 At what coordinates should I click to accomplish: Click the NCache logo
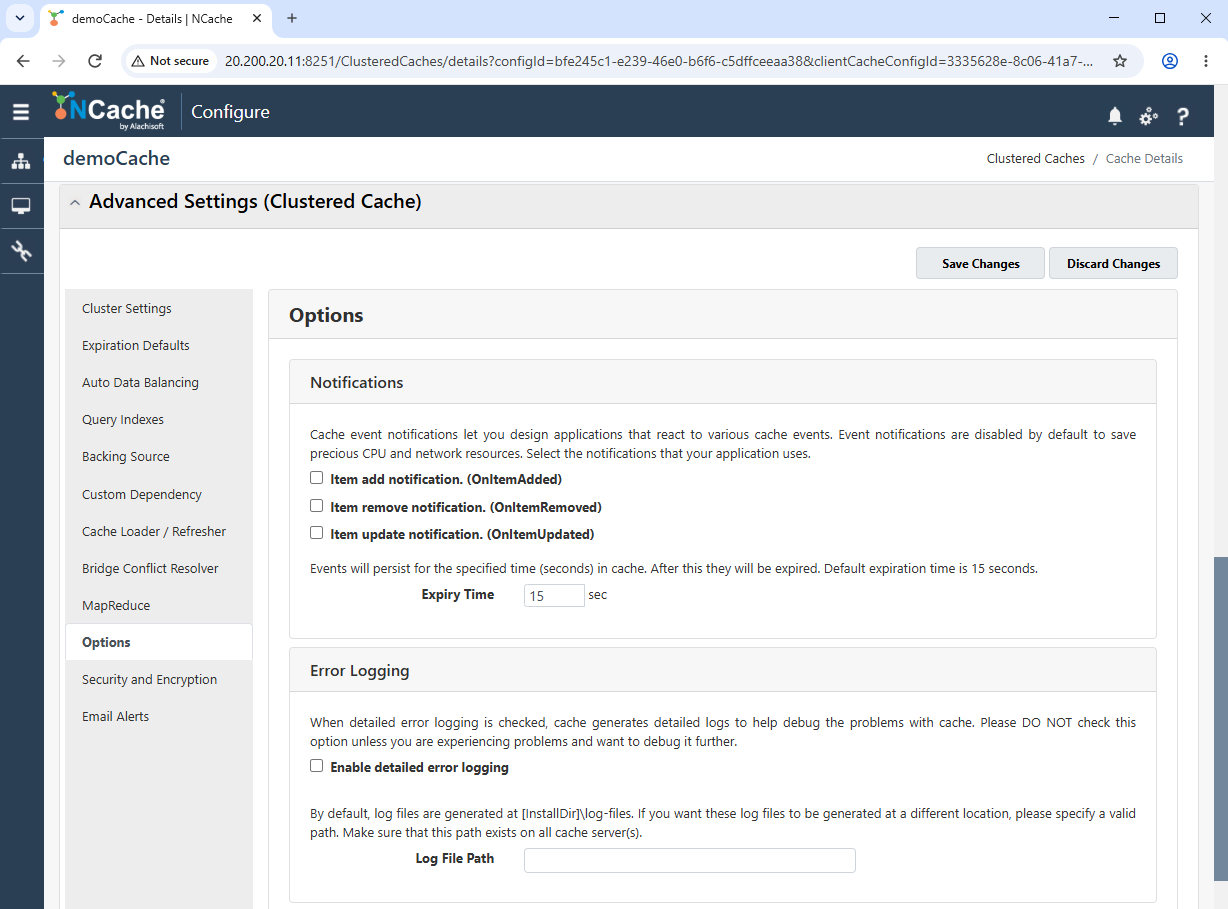tap(109, 111)
